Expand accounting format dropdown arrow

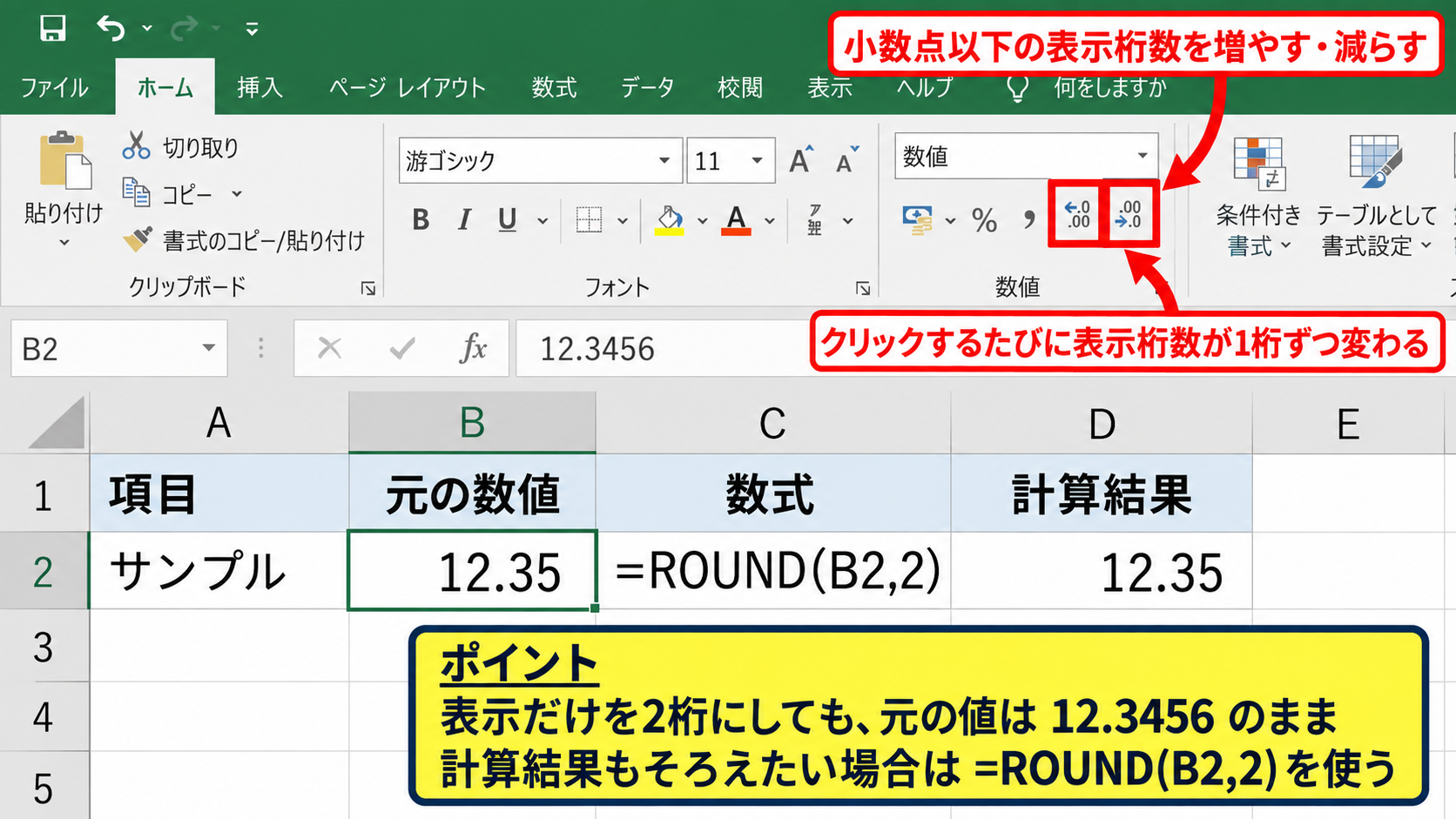coord(950,221)
